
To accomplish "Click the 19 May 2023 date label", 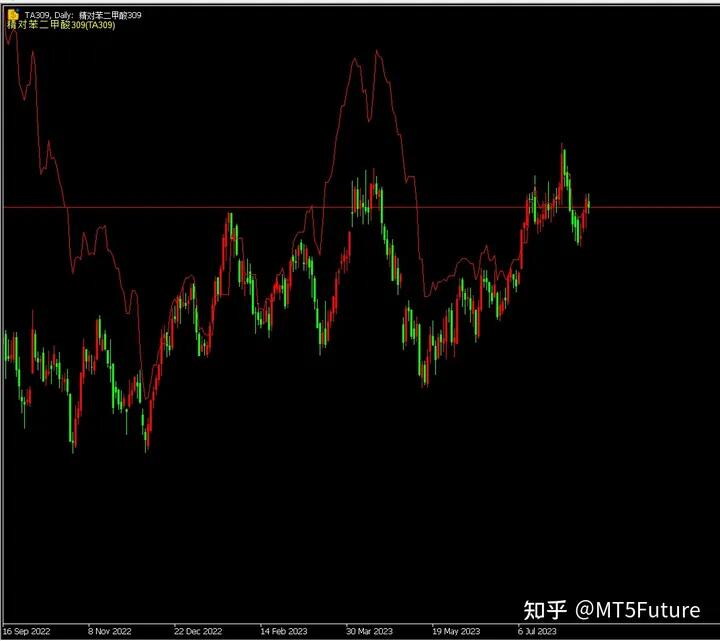I will point(456,631).
